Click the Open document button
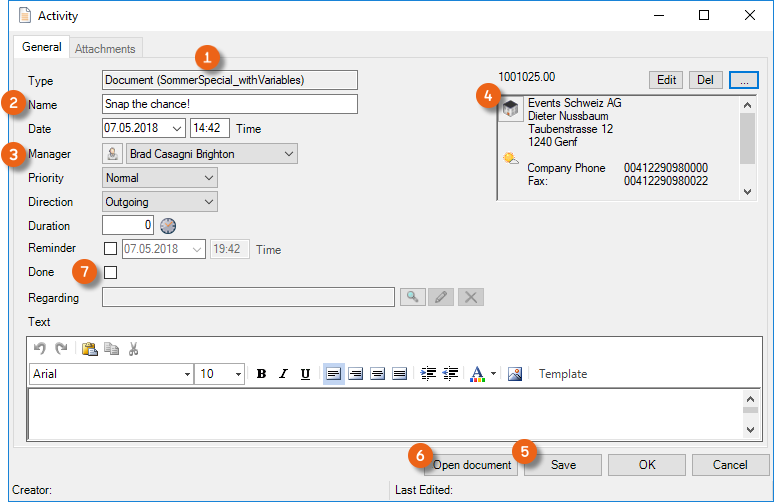Image resolution: width=774 pixels, height=502 pixels. (x=471, y=465)
